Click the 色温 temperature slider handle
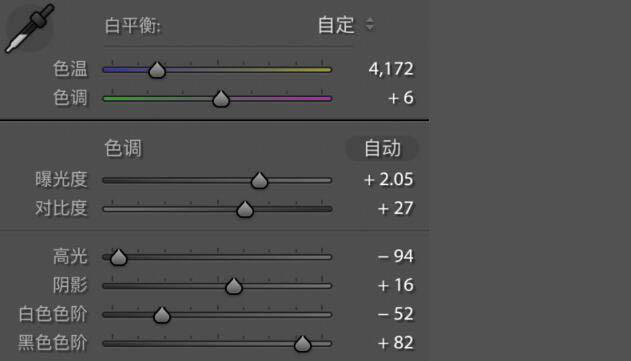 (x=157, y=70)
